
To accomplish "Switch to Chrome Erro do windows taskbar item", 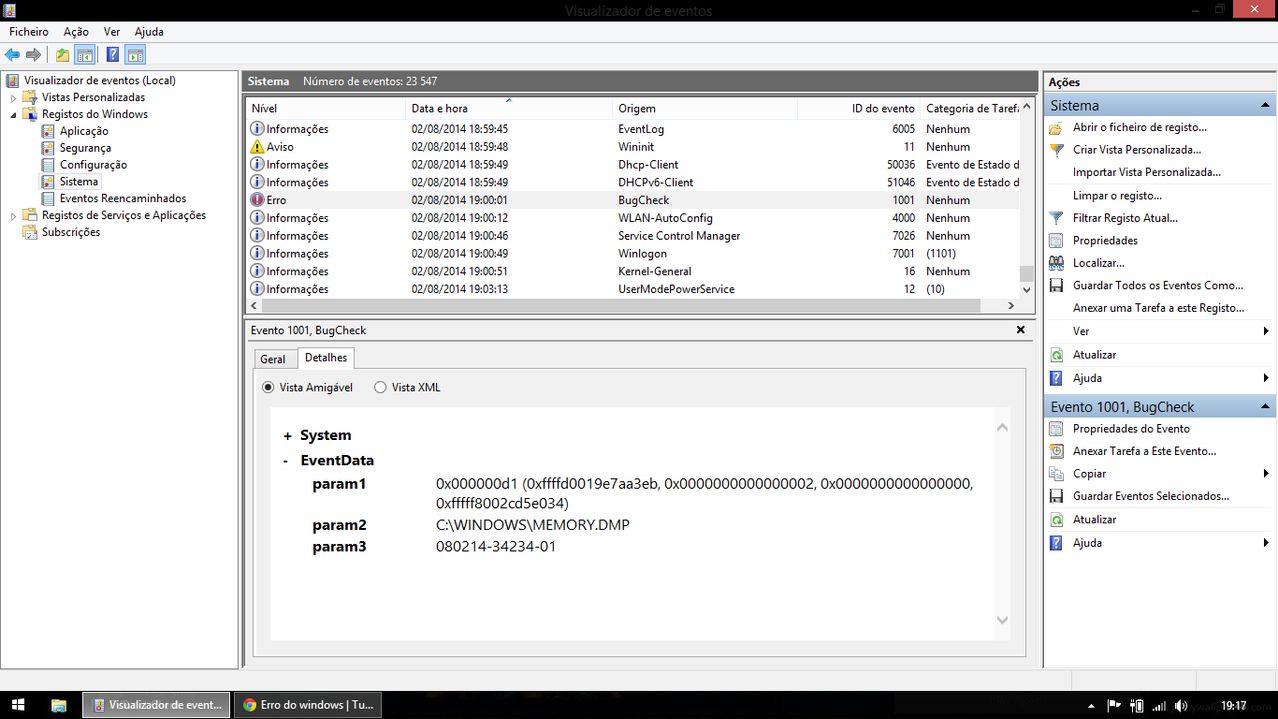I will coord(309,705).
